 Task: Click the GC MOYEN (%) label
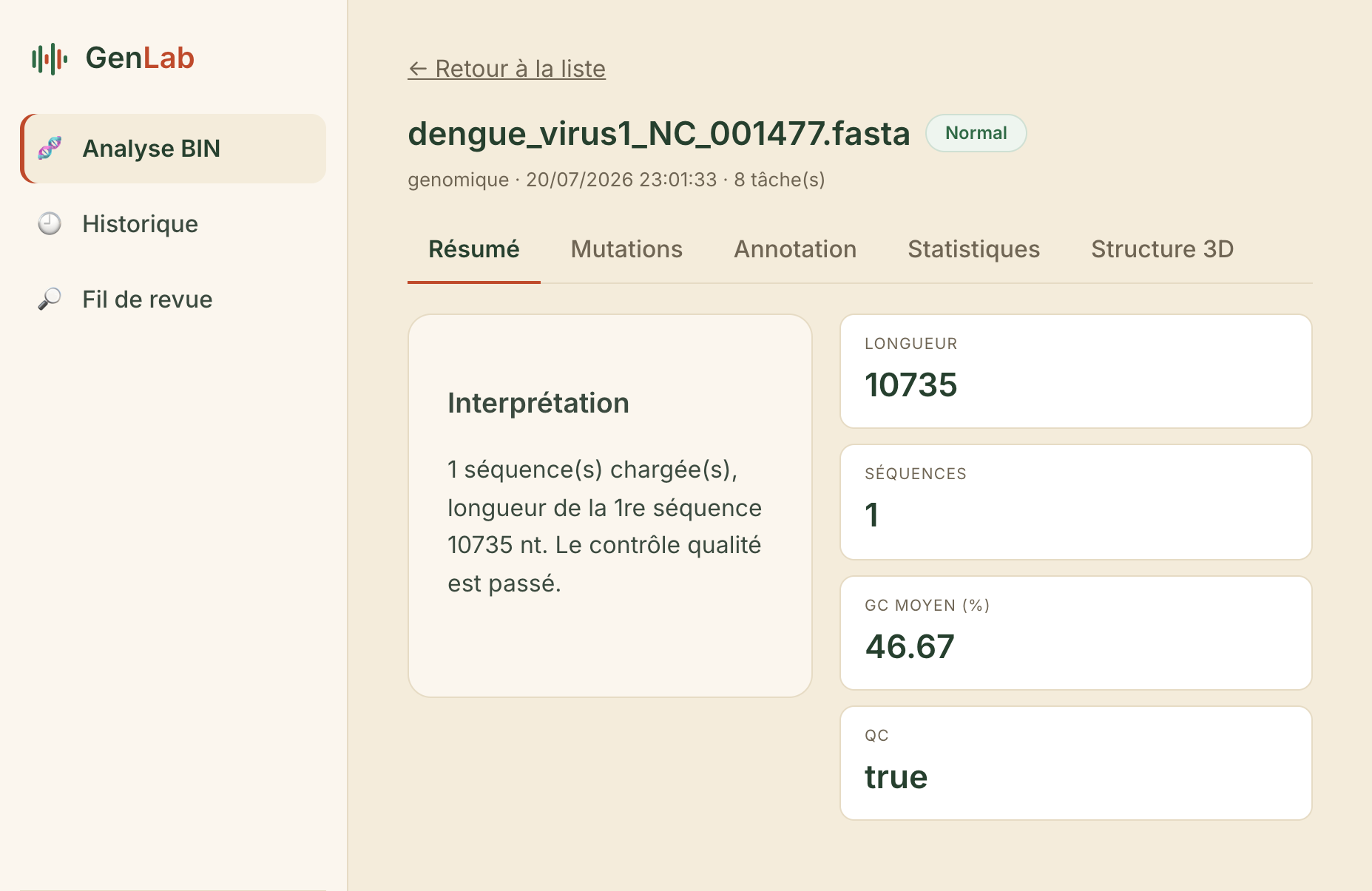point(927,606)
